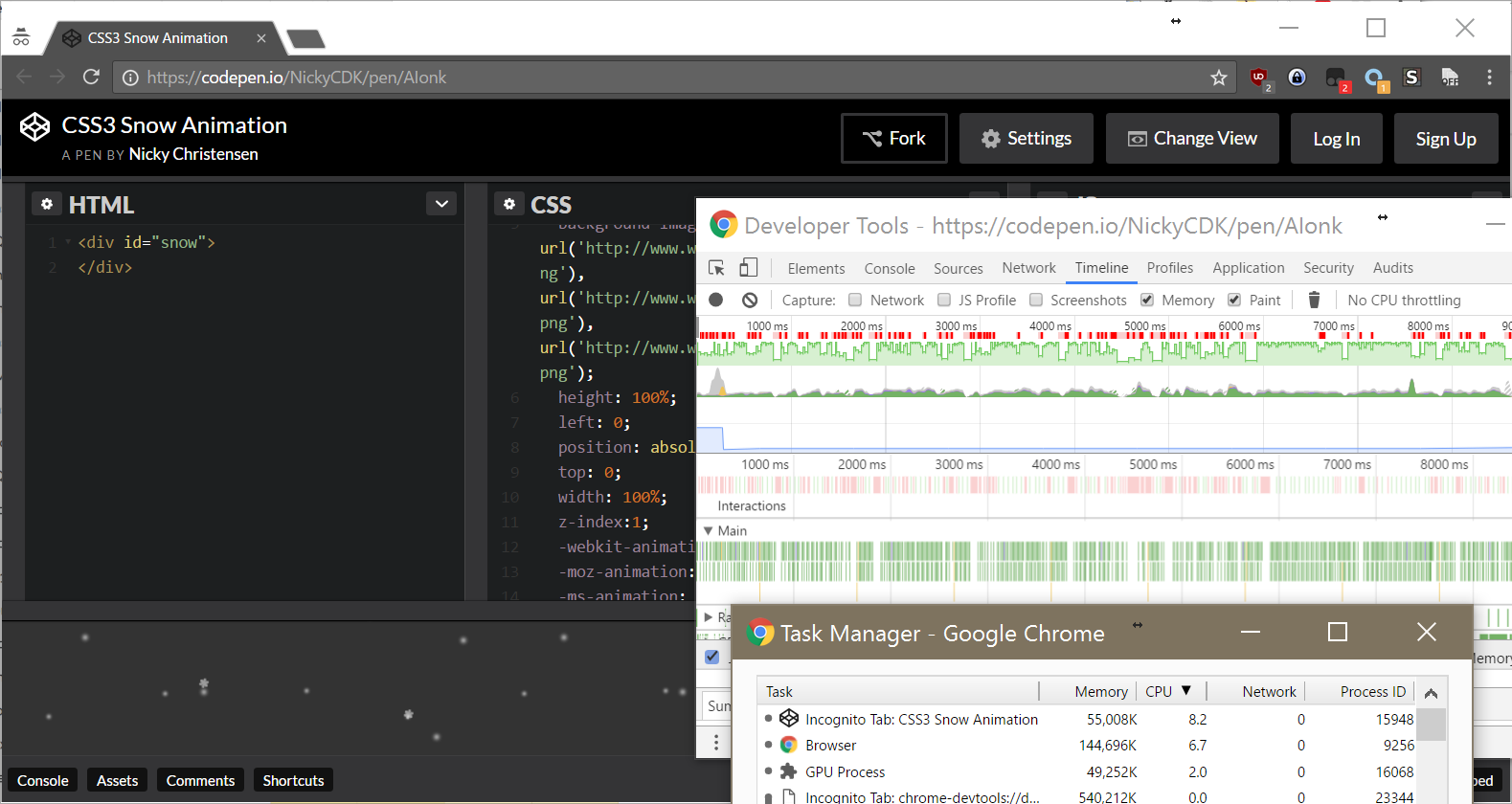
Task: Click the puzzle icon of GPU Process
Action: [x=789, y=771]
